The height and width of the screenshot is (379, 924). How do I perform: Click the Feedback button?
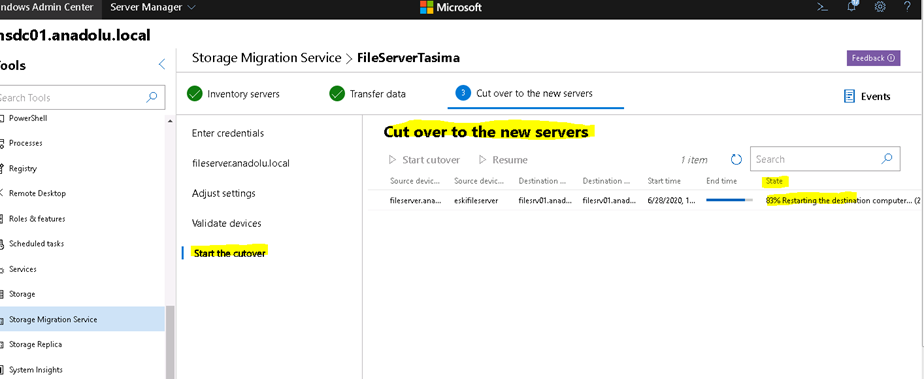click(873, 58)
